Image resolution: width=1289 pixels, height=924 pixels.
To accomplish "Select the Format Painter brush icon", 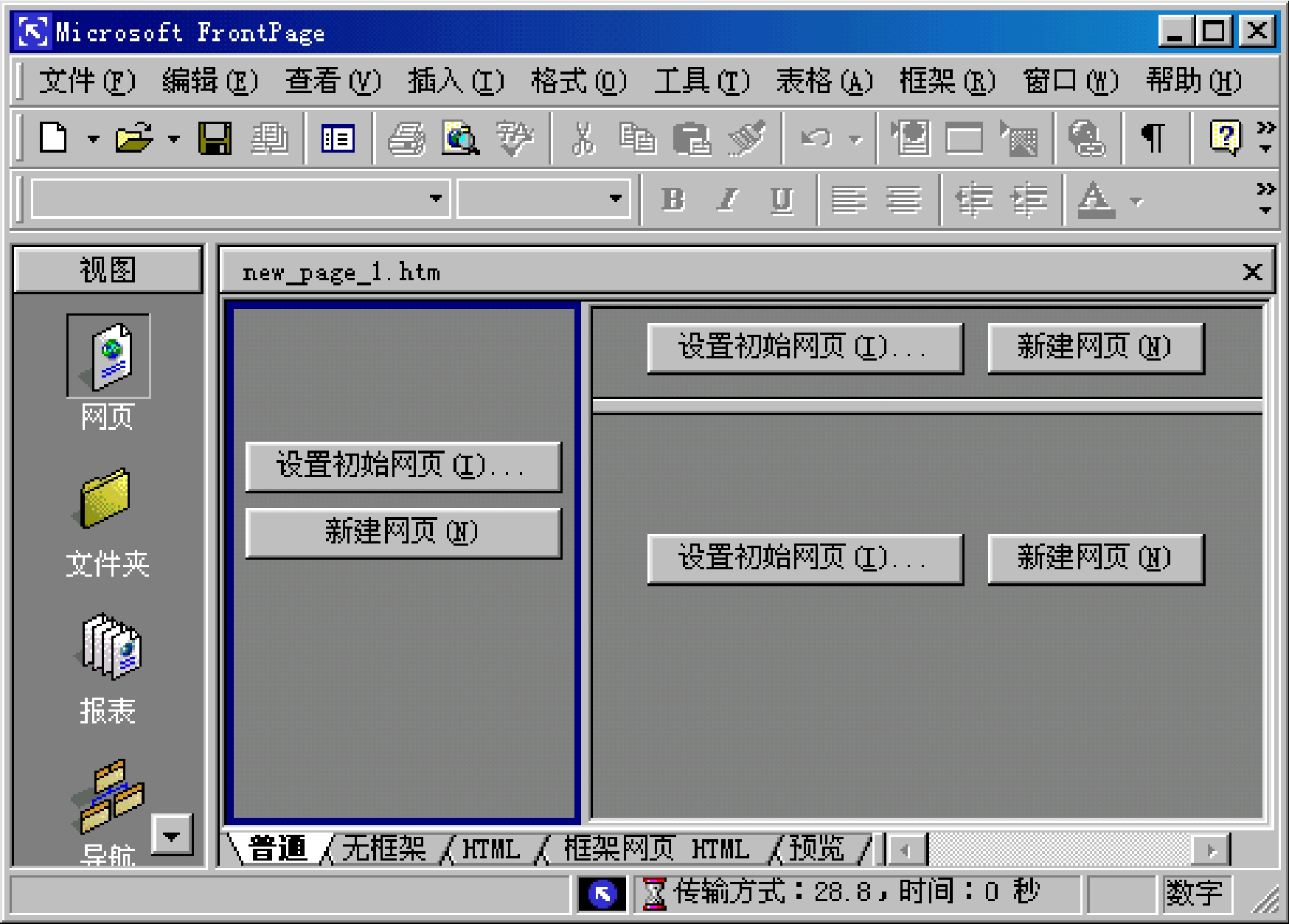I will tap(746, 138).
